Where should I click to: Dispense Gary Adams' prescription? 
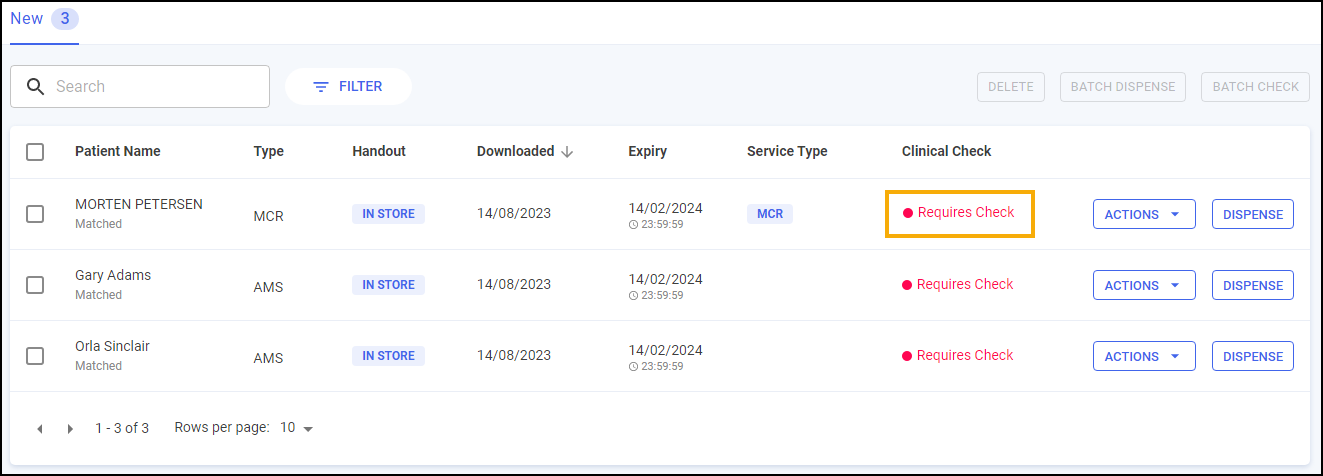1252,285
